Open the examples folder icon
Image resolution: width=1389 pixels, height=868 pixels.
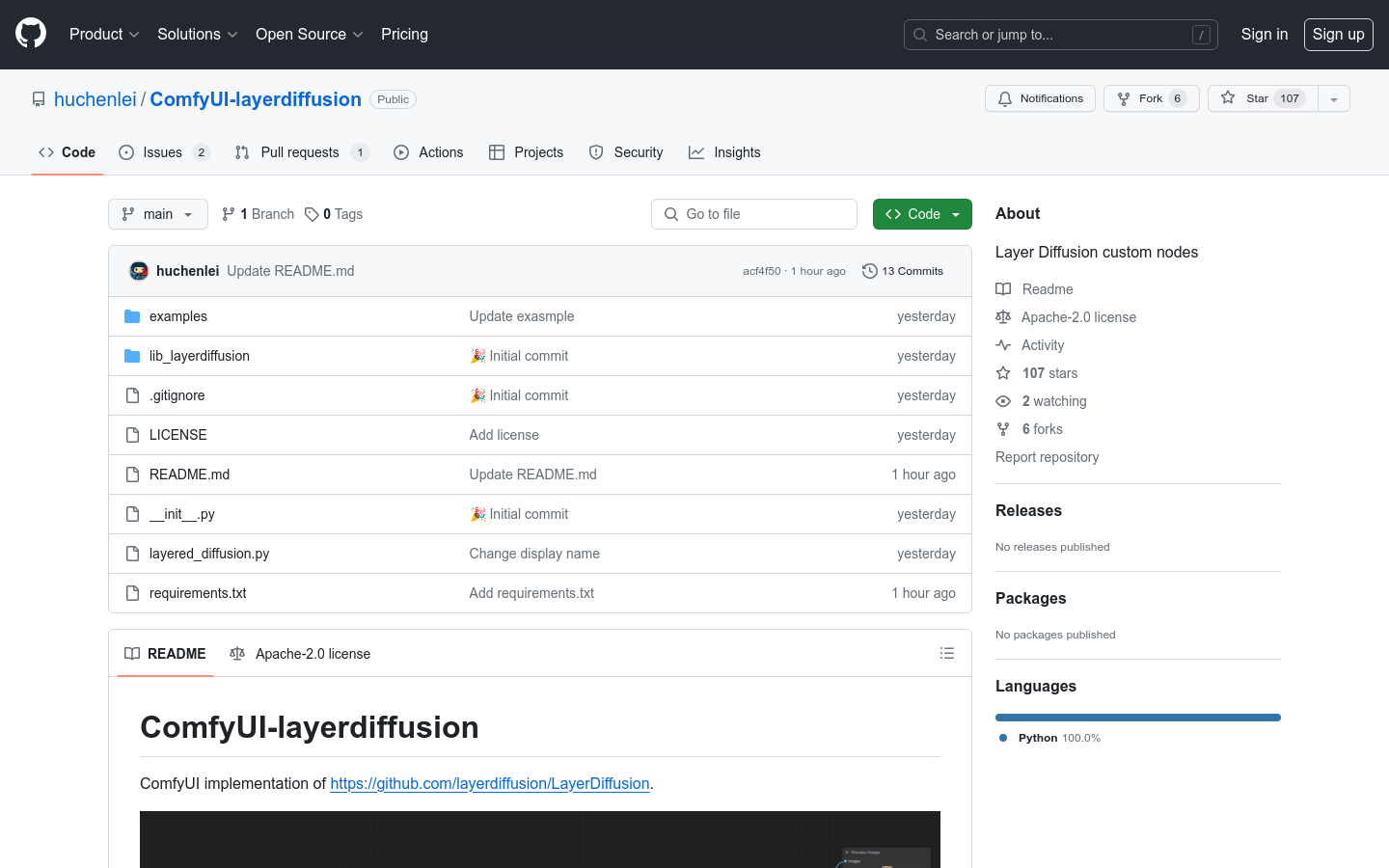[x=132, y=315]
